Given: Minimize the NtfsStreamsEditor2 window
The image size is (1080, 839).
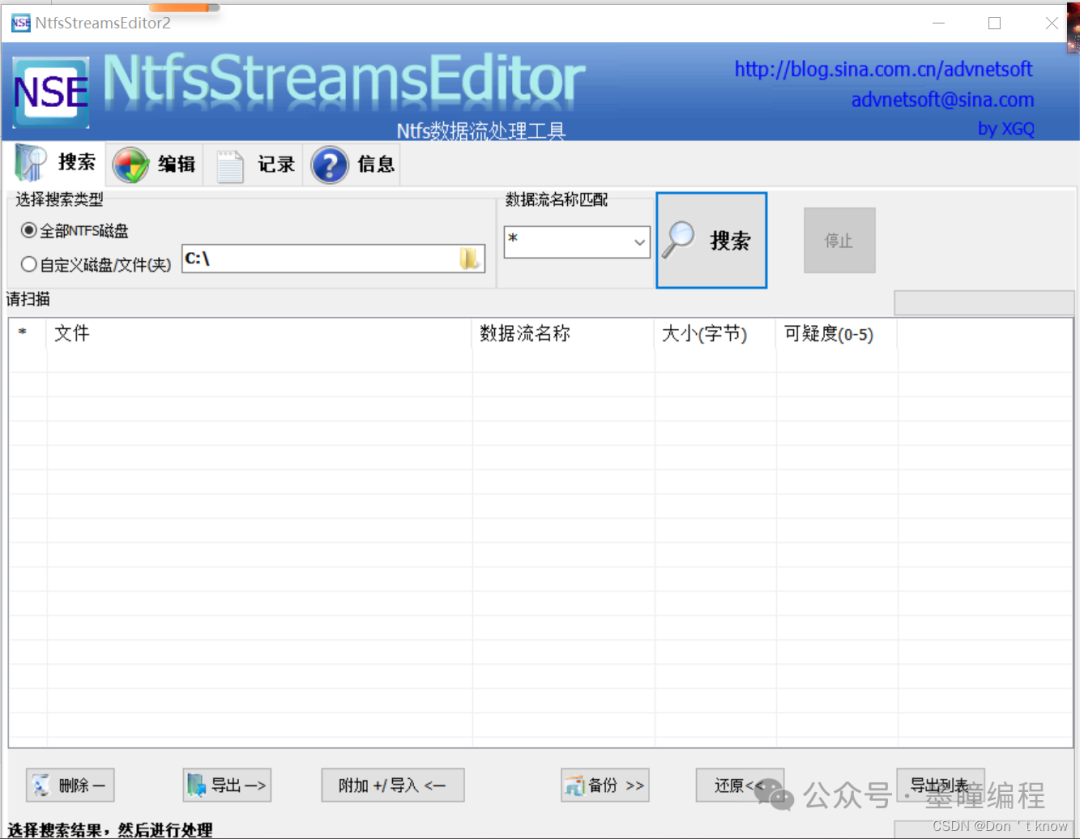Looking at the screenshot, I should tap(938, 23).
